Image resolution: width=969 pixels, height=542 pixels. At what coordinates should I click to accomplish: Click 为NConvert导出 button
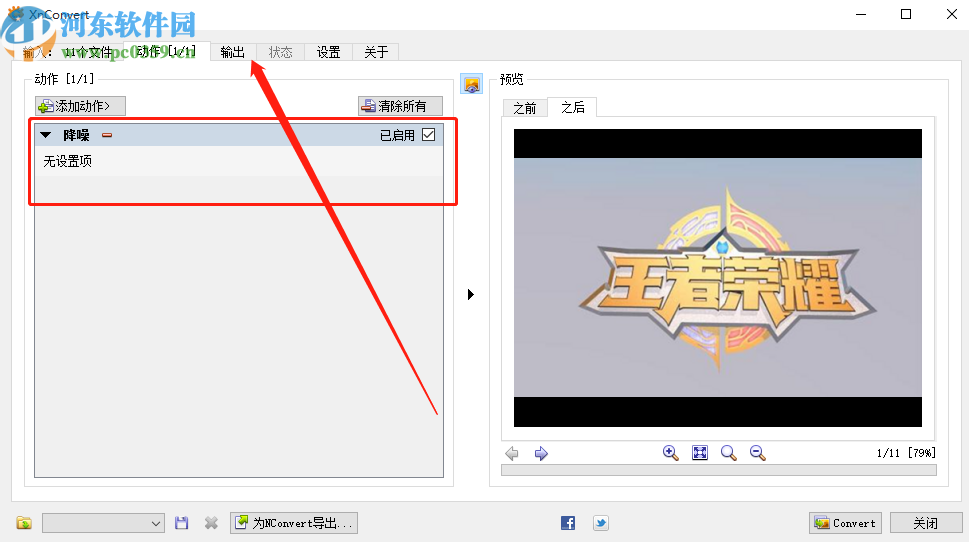(294, 523)
